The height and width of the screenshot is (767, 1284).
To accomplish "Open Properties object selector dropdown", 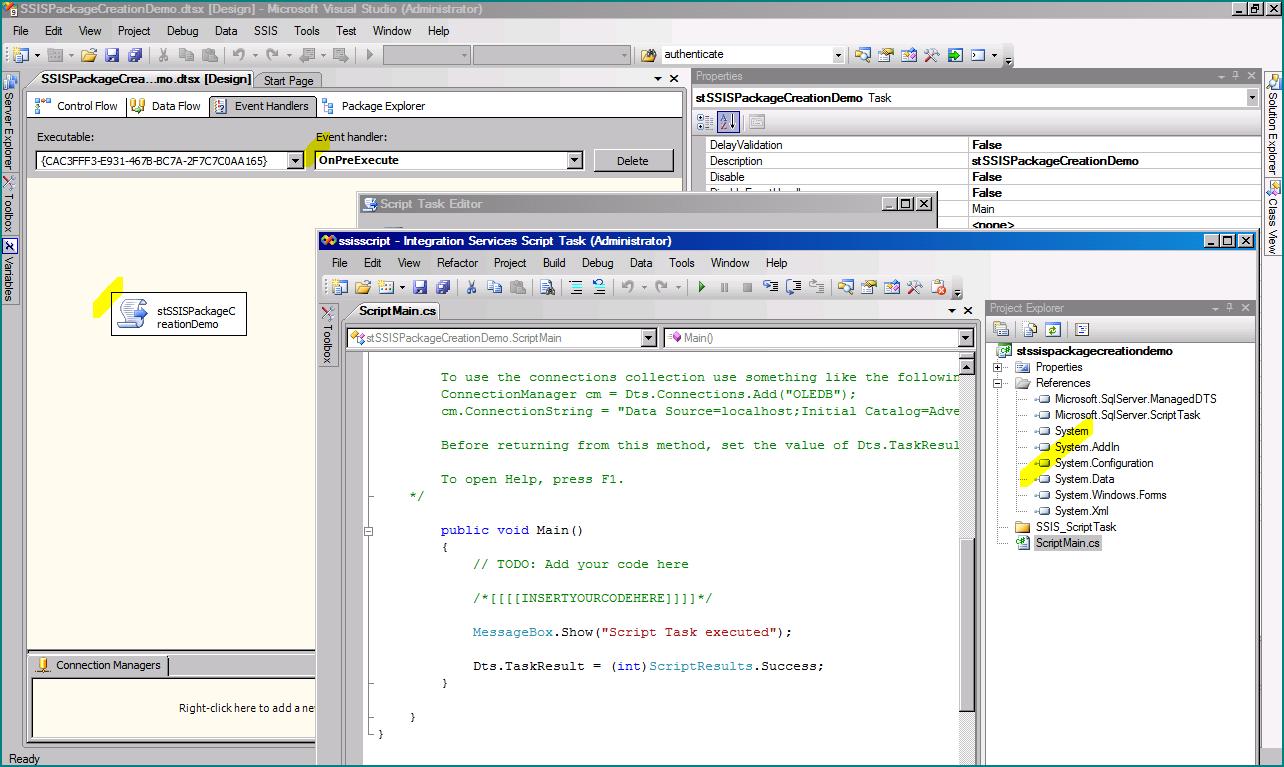I will 1252,97.
